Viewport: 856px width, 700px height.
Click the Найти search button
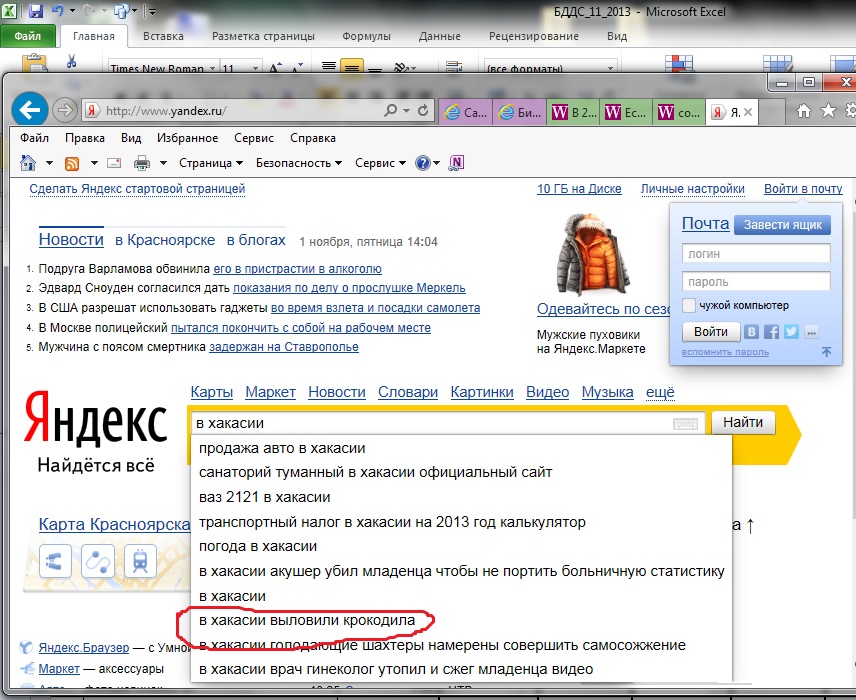click(743, 422)
